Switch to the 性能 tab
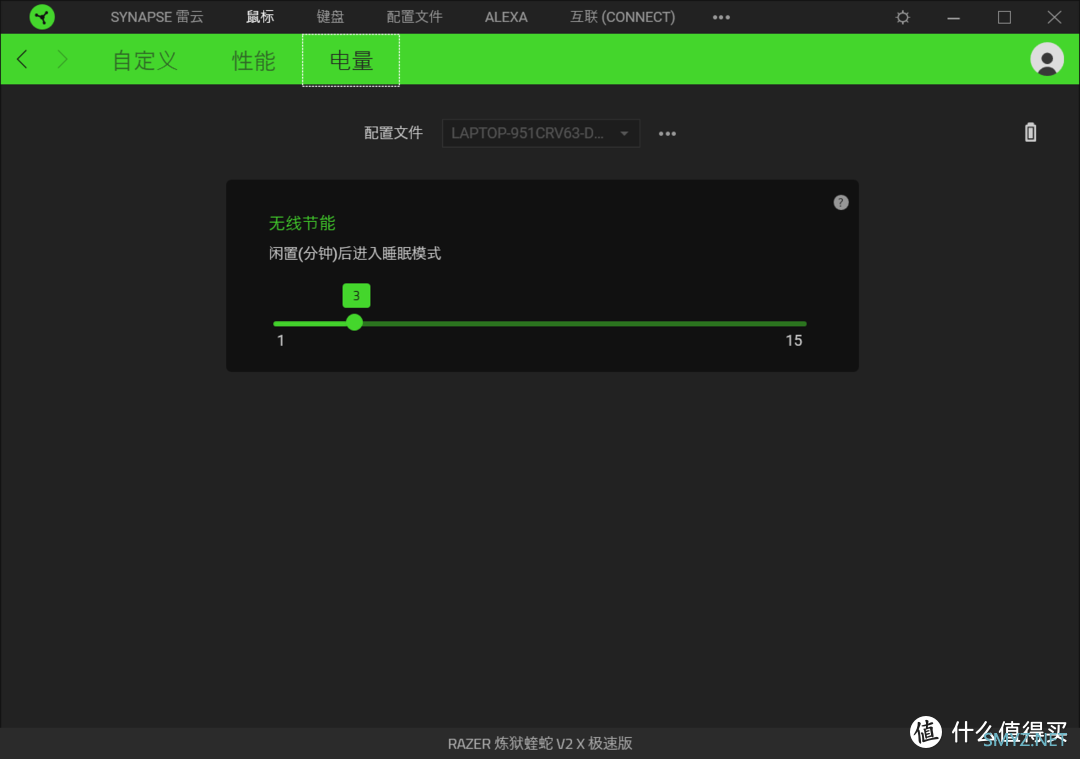Image resolution: width=1080 pixels, height=759 pixels. [253, 61]
